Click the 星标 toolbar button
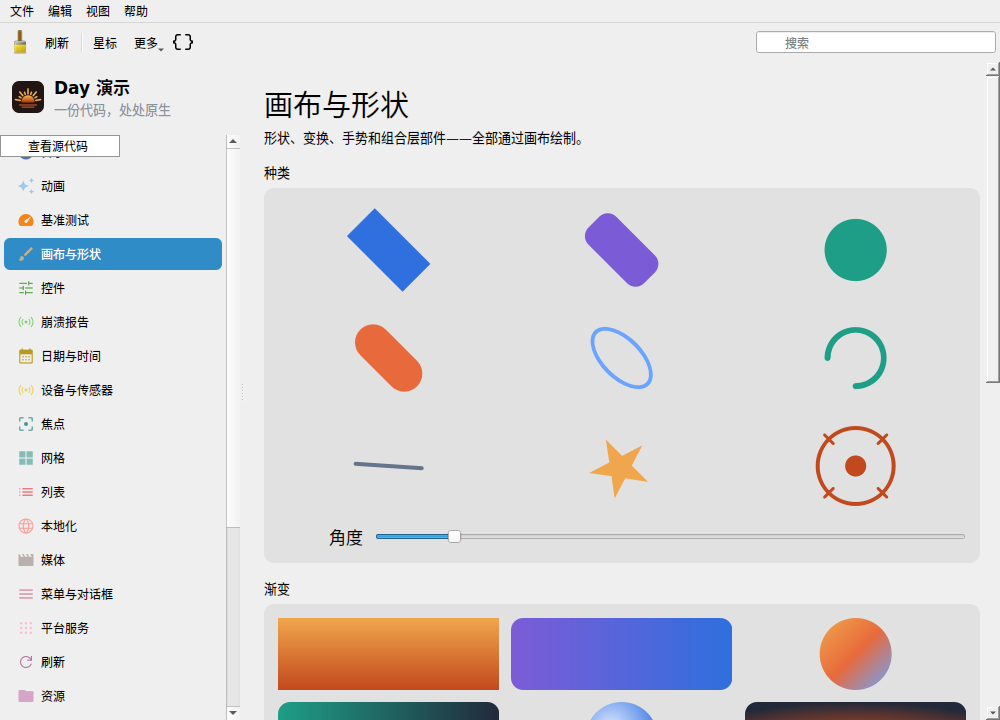The image size is (1000, 720). [x=105, y=43]
